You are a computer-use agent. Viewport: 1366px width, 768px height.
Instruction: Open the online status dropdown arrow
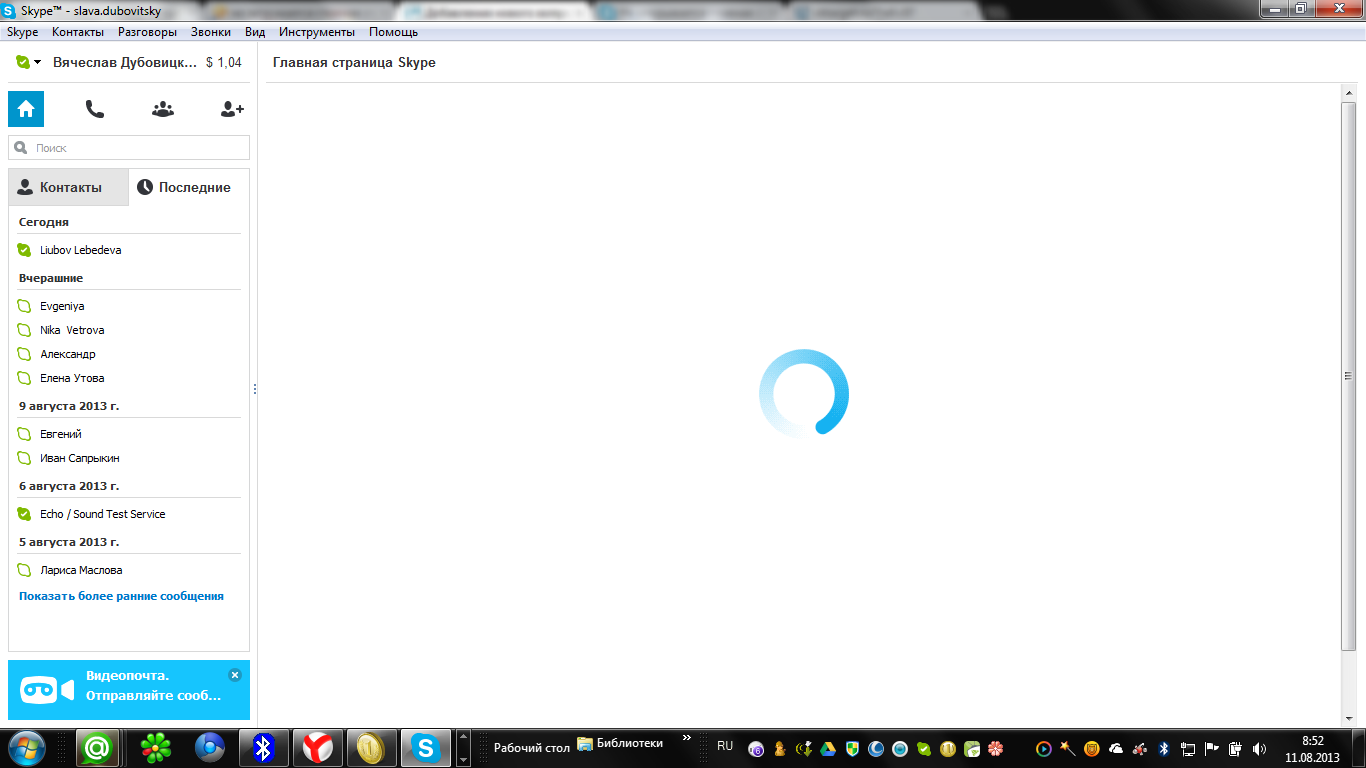pos(38,62)
